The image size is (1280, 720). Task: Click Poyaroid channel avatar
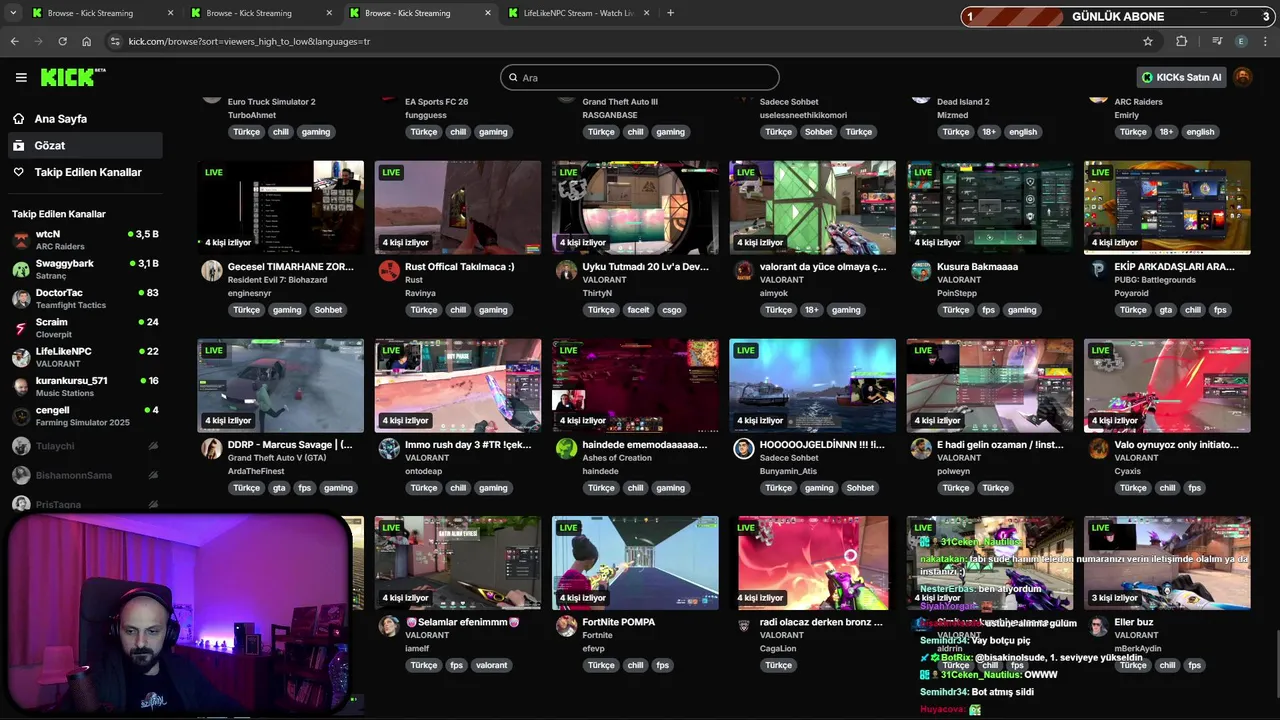point(1098,271)
